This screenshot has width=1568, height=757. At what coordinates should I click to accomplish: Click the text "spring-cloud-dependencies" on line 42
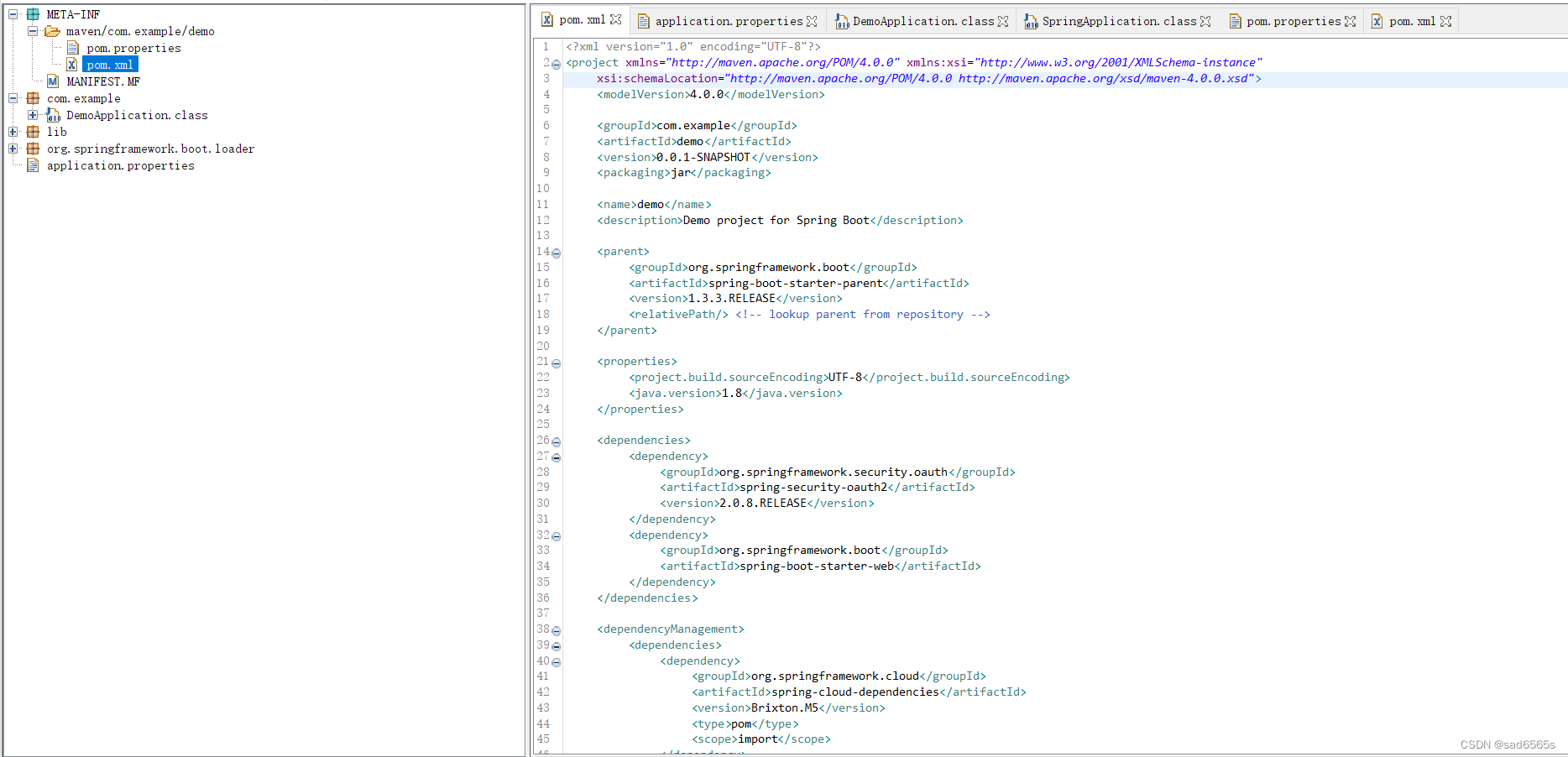[855, 692]
